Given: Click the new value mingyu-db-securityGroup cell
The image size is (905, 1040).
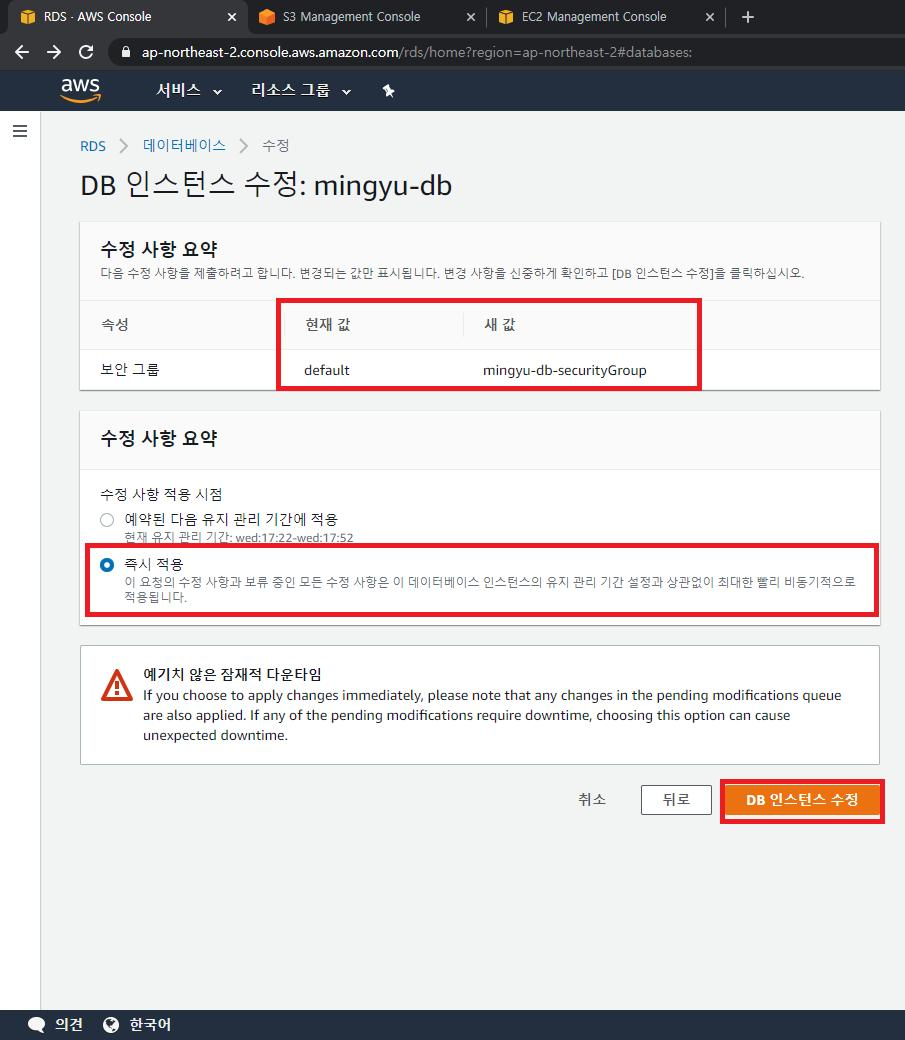Looking at the screenshot, I should [565, 370].
